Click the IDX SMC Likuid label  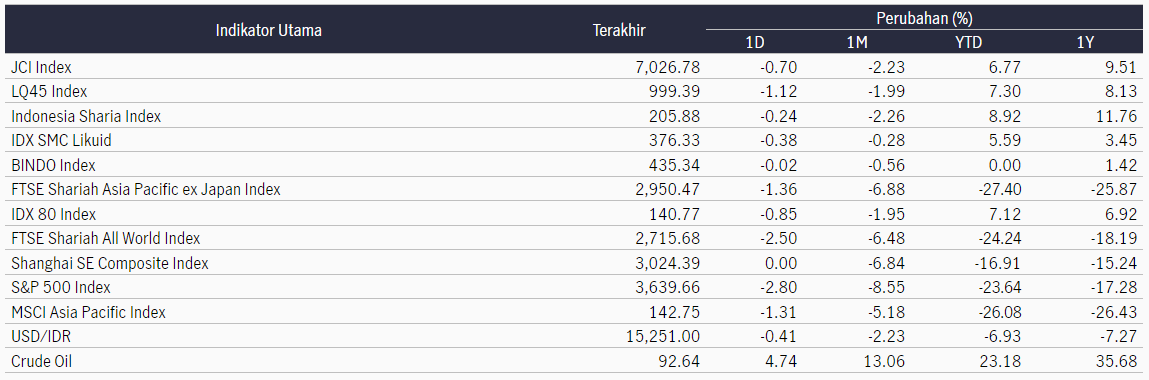click(x=62, y=141)
